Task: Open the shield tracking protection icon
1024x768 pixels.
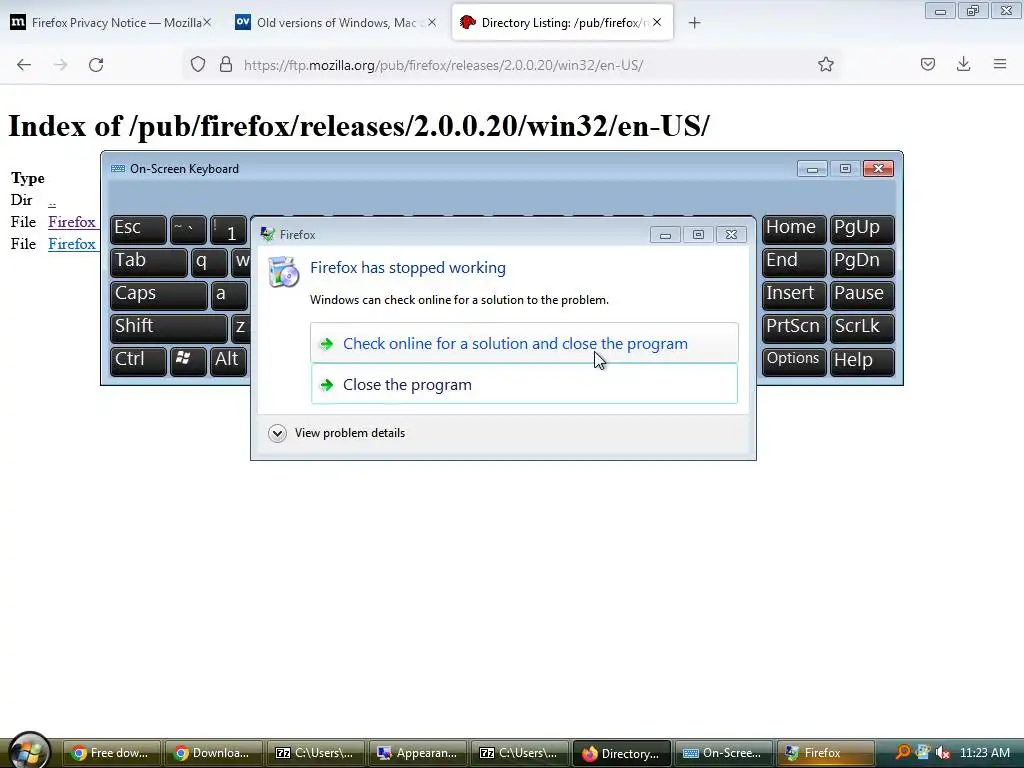Action: click(x=198, y=65)
